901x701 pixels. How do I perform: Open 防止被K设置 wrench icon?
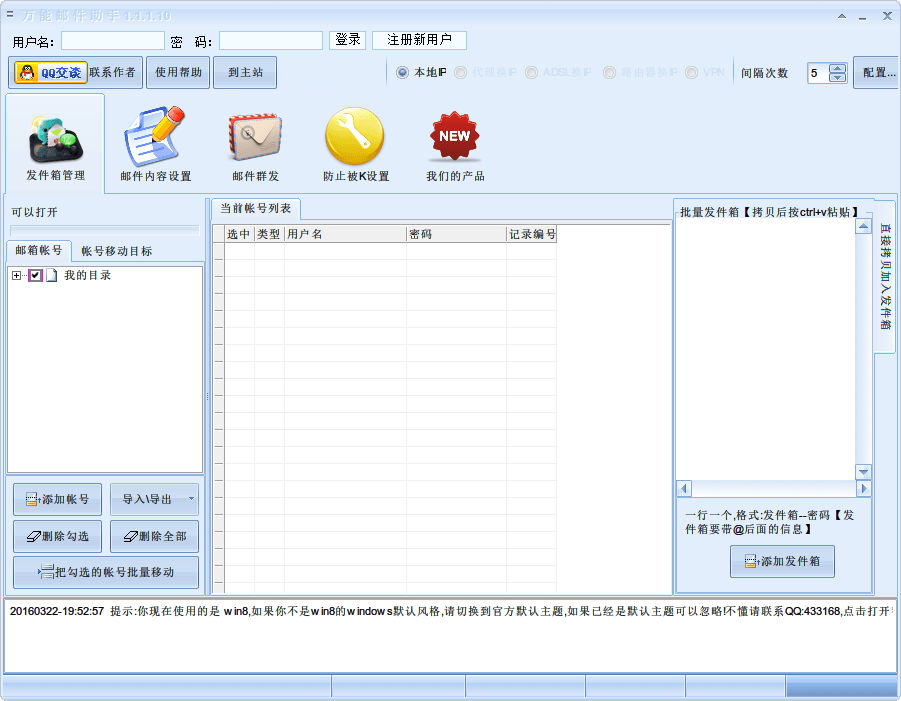[355, 137]
